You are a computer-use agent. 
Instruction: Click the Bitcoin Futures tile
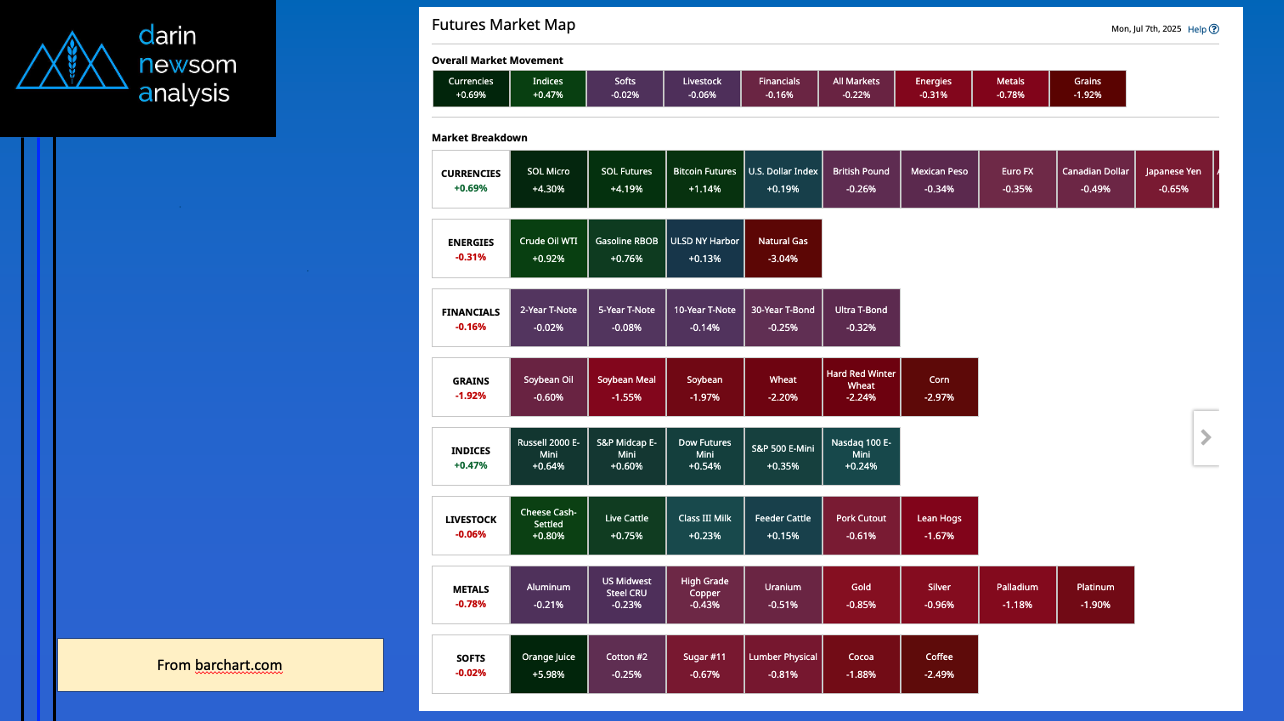pyautogui.click(x=705, y=179)
